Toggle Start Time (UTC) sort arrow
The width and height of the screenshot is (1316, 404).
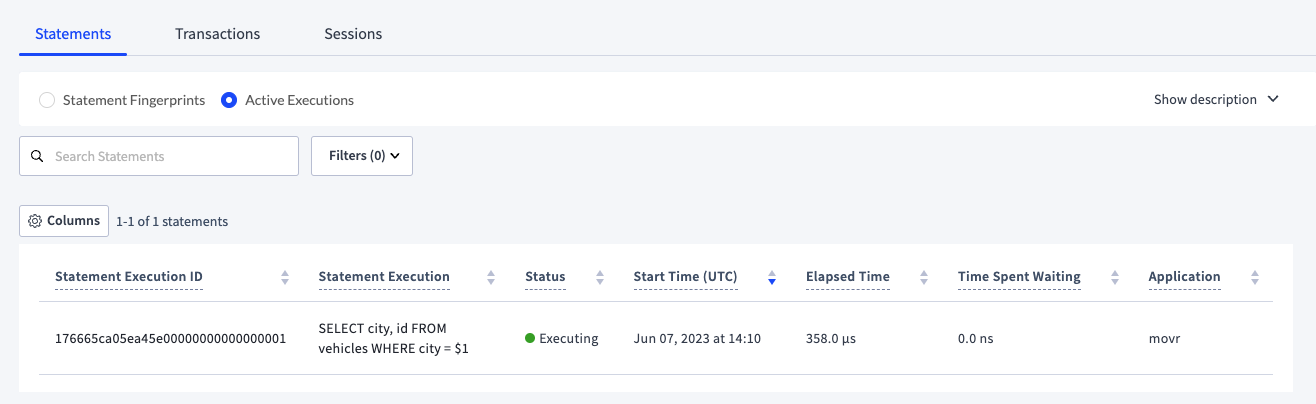coord(771,277)
